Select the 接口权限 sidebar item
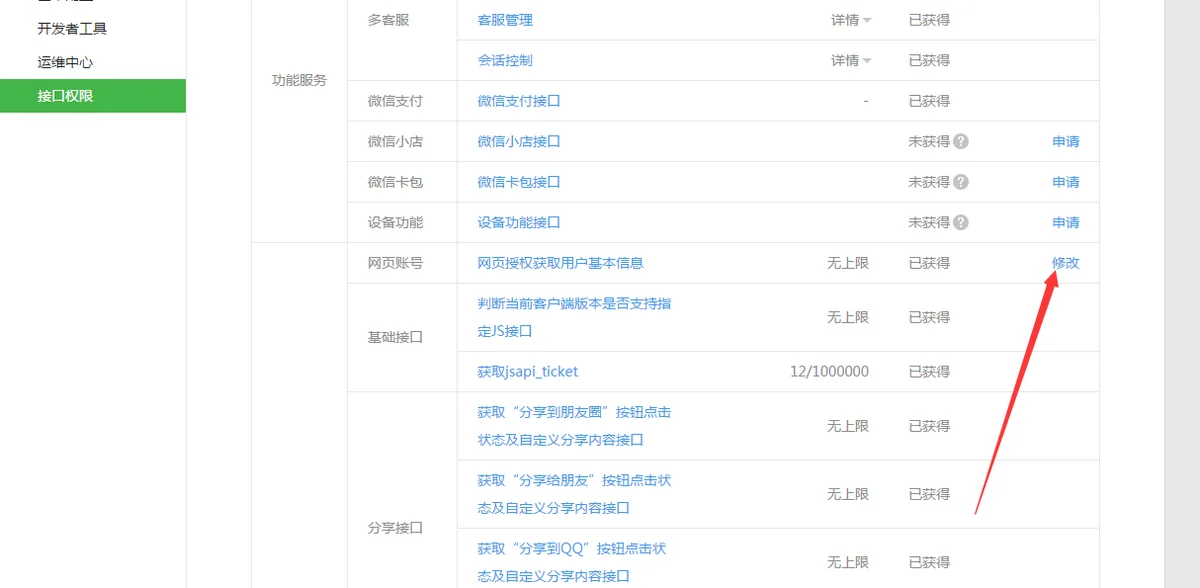This screenshot has width=1200, height=588. pyautogui.click(x=92, y=96)
